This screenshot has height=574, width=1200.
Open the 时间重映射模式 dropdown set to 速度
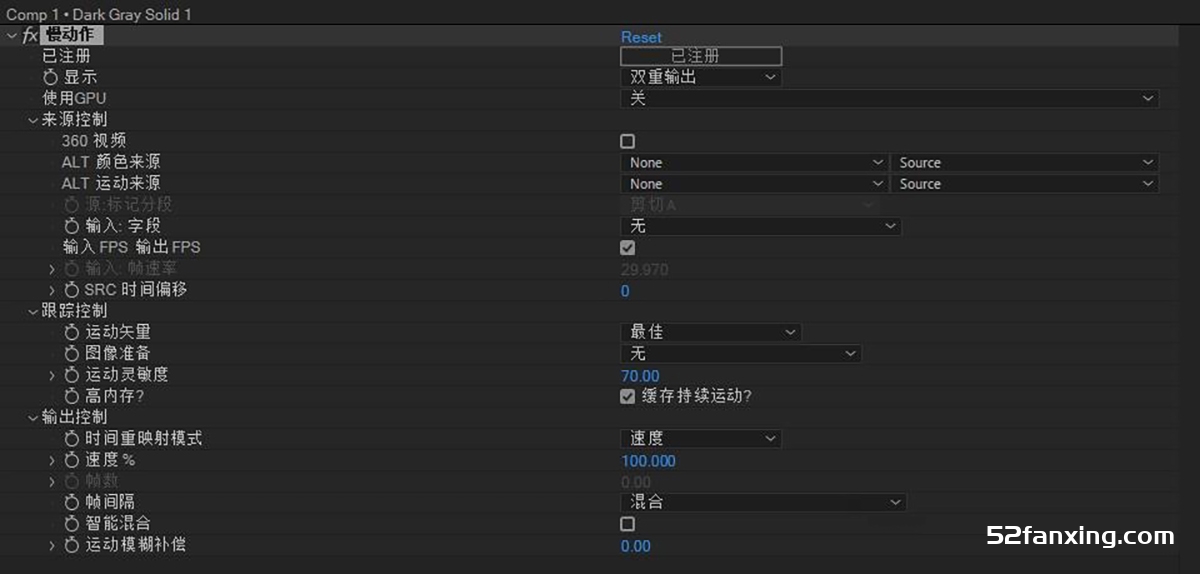click(x=701, y=439)
